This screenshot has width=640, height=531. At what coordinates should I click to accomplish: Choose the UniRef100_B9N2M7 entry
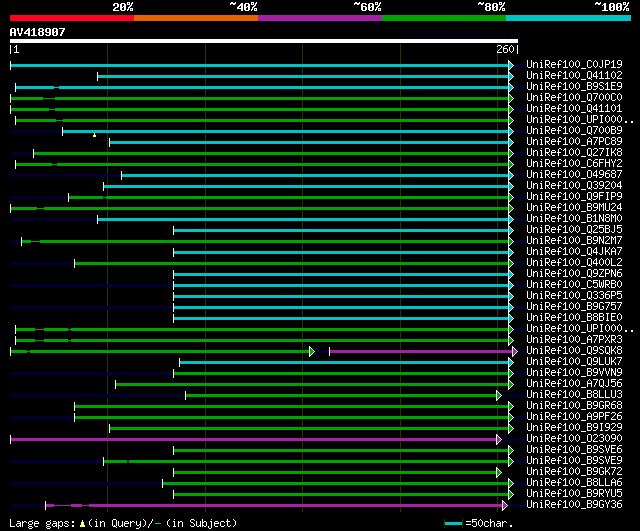(x=574, y=241)
